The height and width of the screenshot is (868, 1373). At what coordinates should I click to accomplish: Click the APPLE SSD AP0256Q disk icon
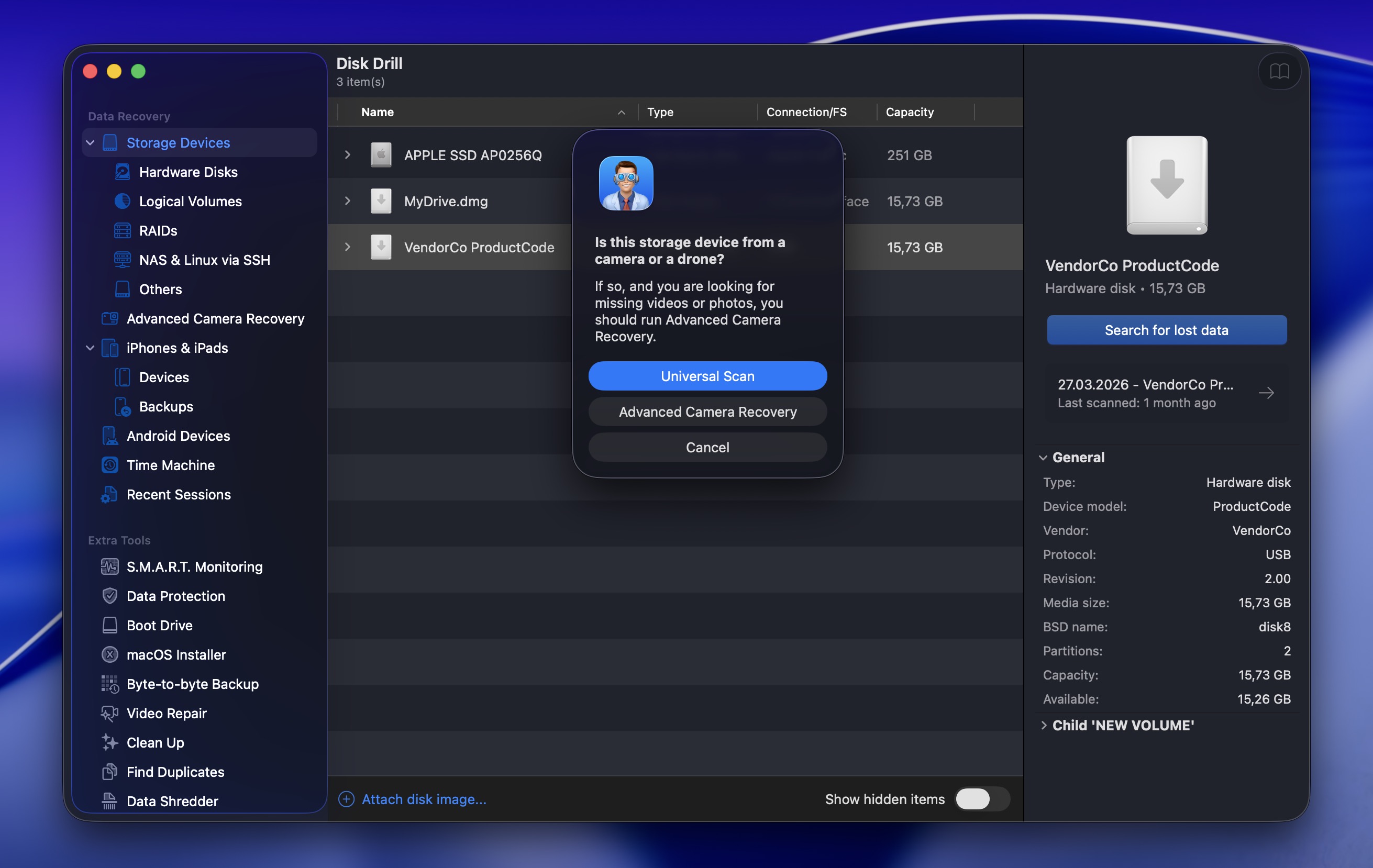381,155
